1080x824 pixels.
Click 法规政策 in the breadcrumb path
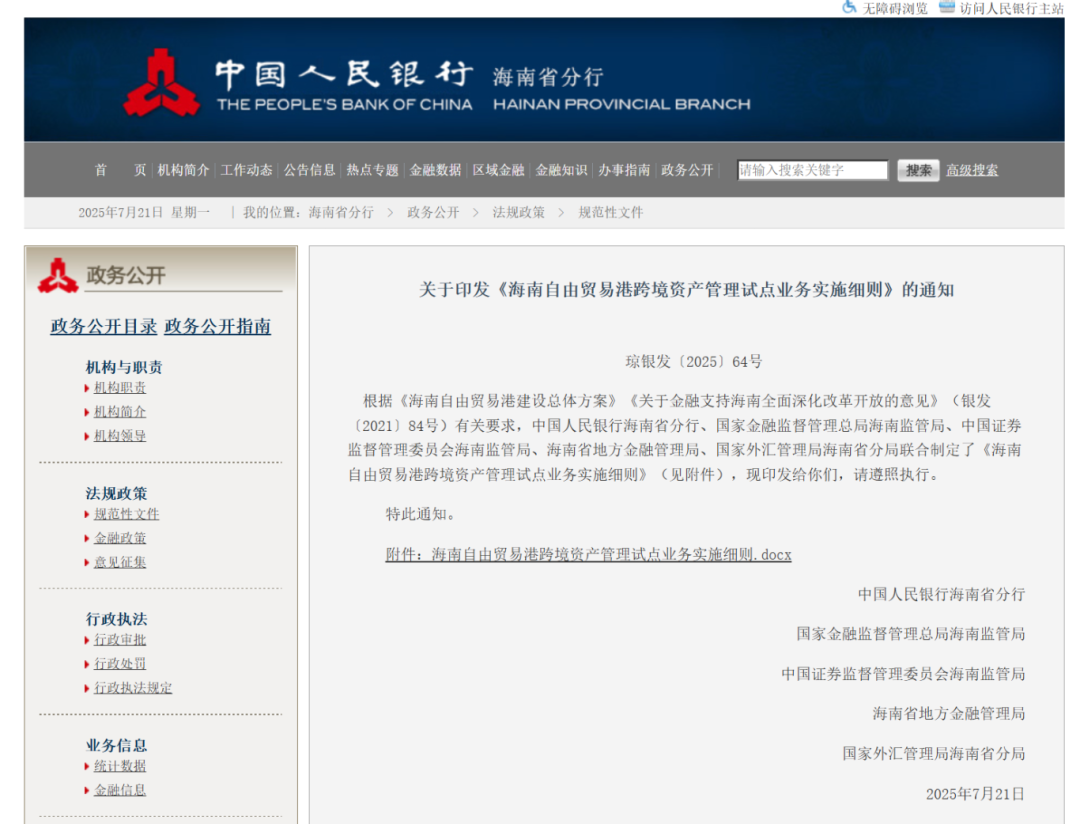tap(518, 212)
